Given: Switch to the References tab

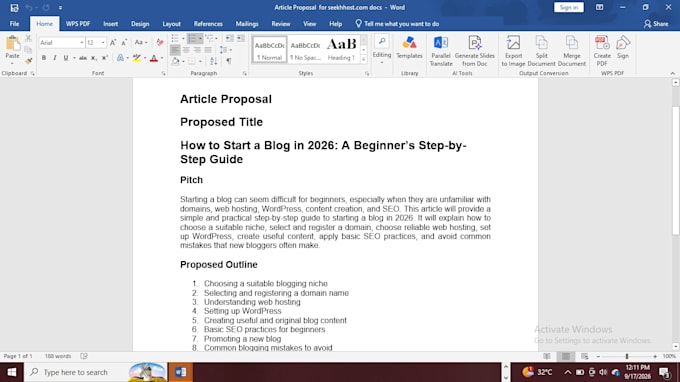Looking at the screenshot, I should coord(208,24).
